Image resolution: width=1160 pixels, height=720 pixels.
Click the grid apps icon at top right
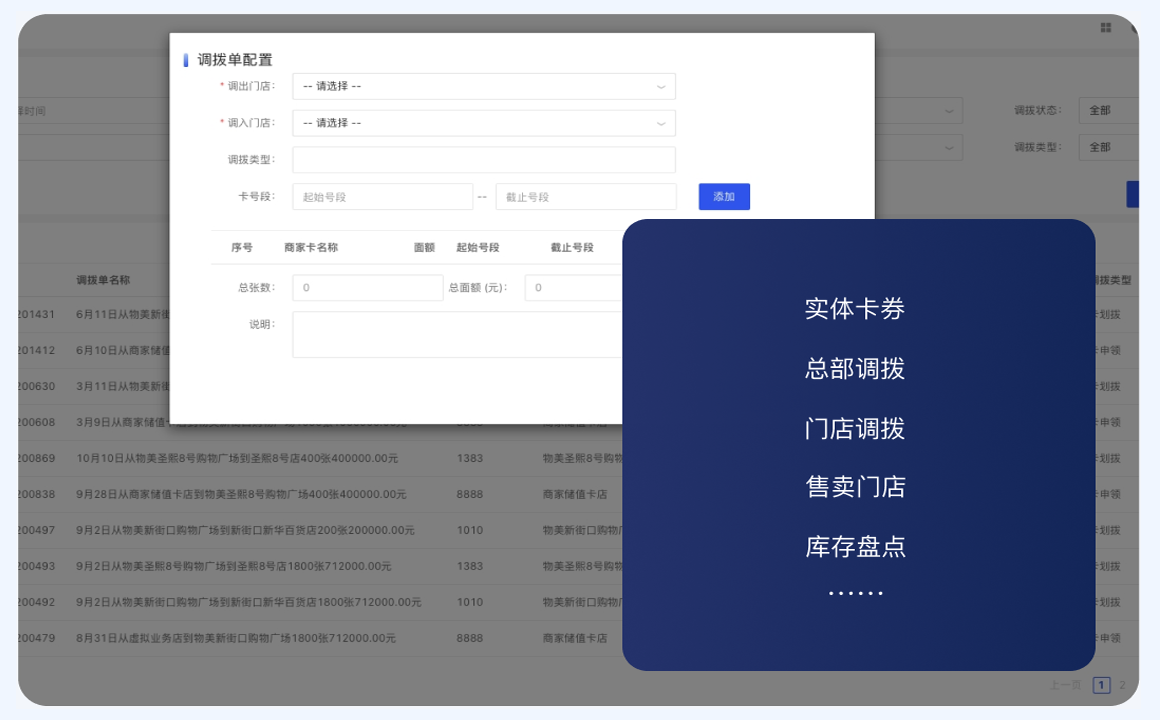[x=1106, y=28]
